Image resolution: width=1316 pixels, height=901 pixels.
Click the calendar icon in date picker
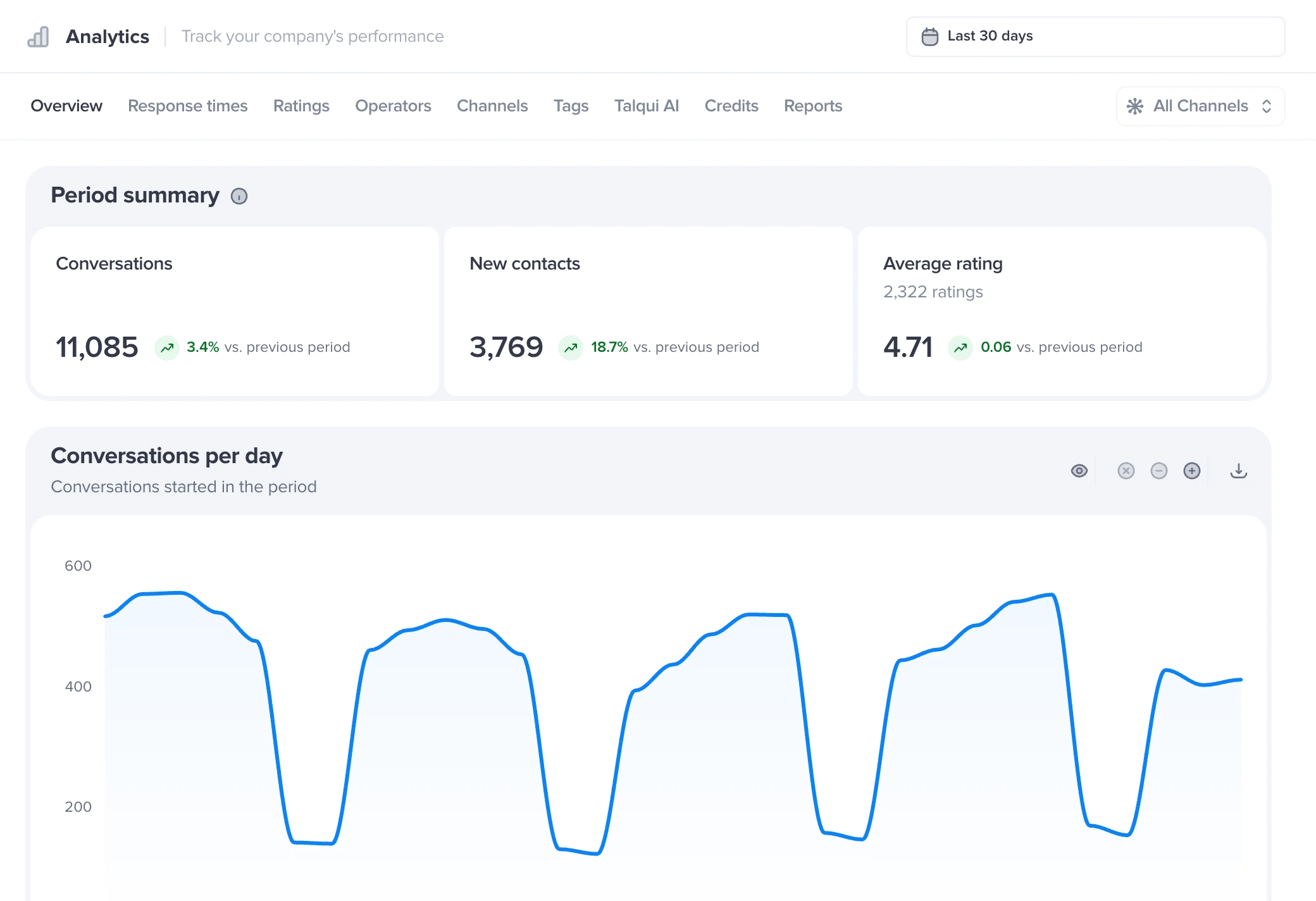[929, 37]
